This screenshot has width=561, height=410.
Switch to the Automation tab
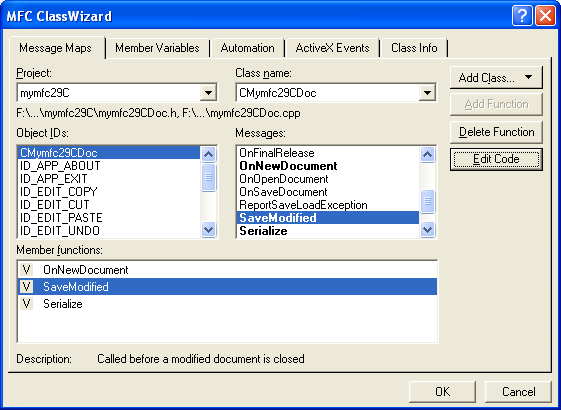247,48
